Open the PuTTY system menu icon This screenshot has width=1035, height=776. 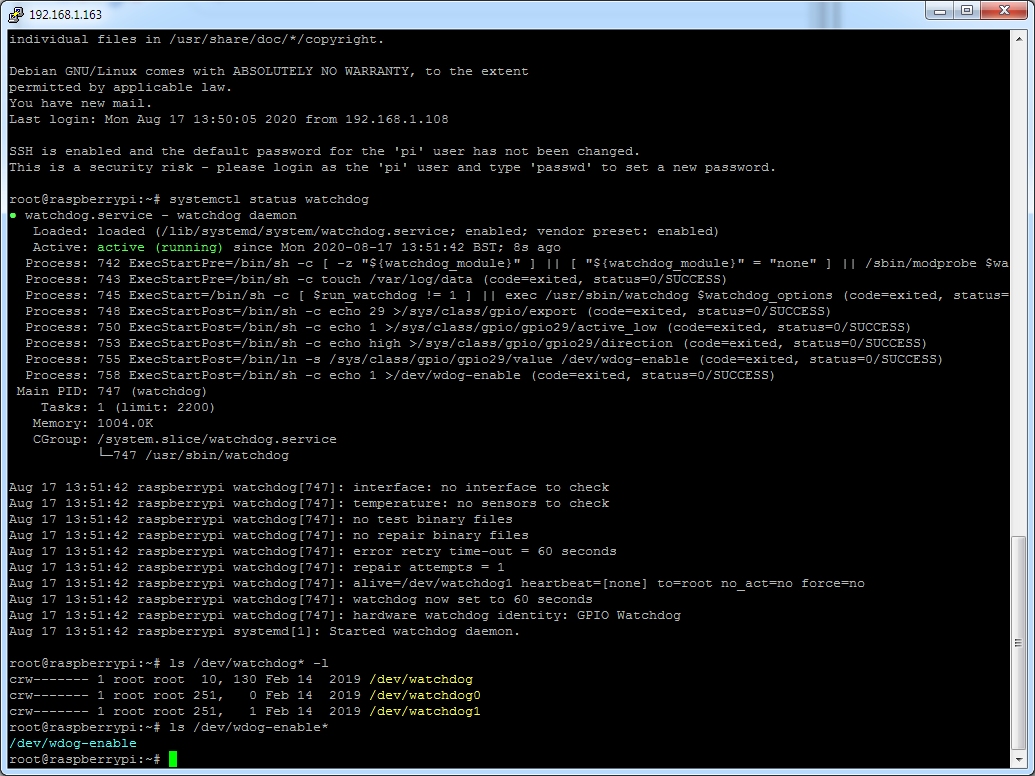tap(14, 14)
